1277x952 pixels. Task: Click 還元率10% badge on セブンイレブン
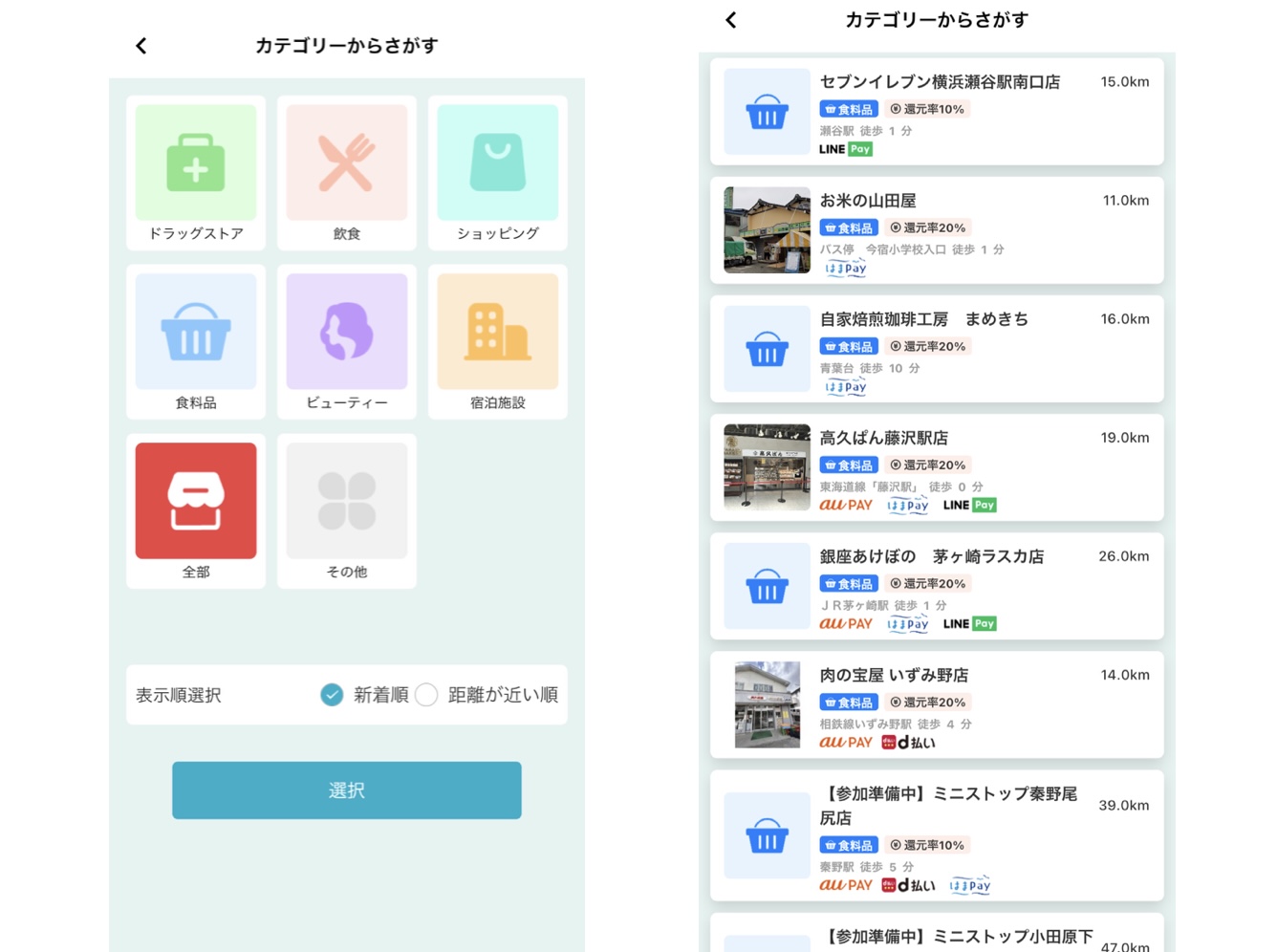(x=927, y=109)
